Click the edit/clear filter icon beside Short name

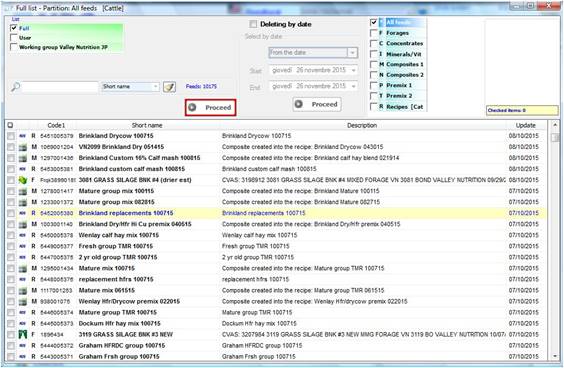169,87
